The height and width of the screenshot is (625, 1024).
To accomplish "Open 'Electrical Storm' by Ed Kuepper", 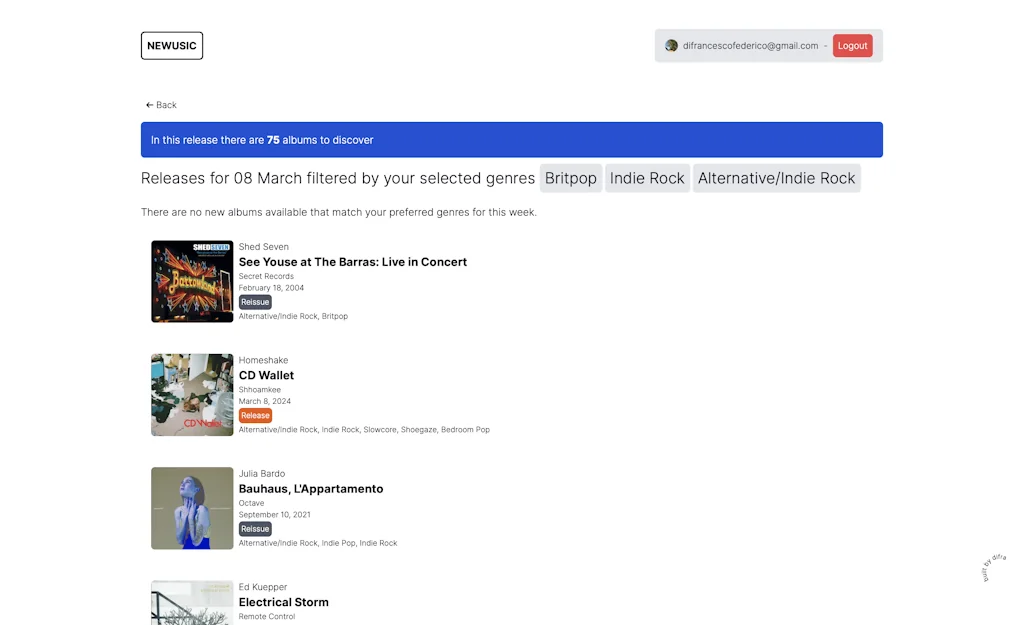I will [x=283, y=602].
